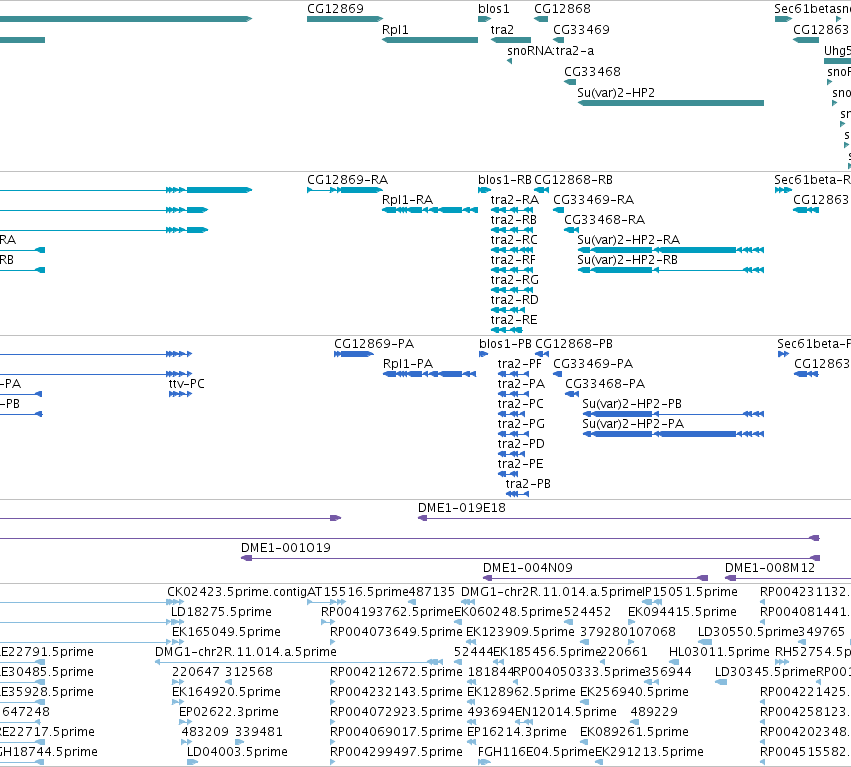Select EST LD04003.5prime
The width and height of the screenshot is (851, 767).
pyautogui.click(x=237, y=752)
